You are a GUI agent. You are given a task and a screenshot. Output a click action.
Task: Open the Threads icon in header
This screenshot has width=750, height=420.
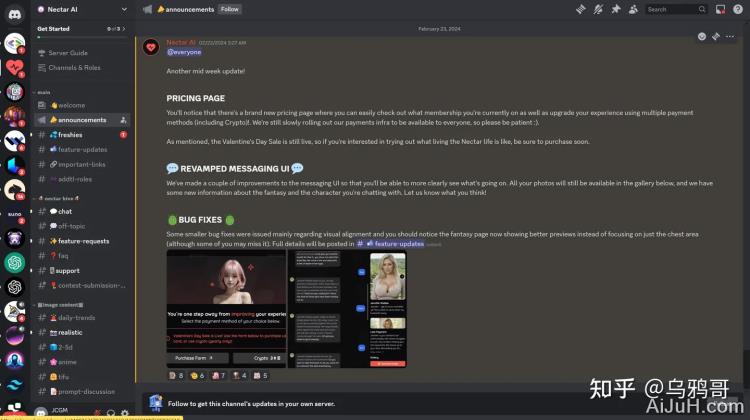point(581,9)
